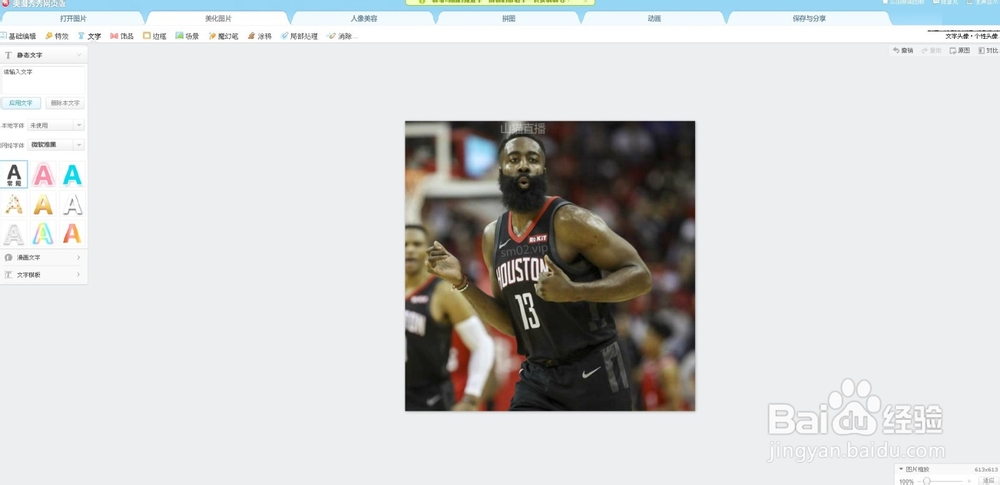The width and height of the screenshot is (1000, 485).
Task: Choose the orange gradient text style
Action: [x=72, y=234]
